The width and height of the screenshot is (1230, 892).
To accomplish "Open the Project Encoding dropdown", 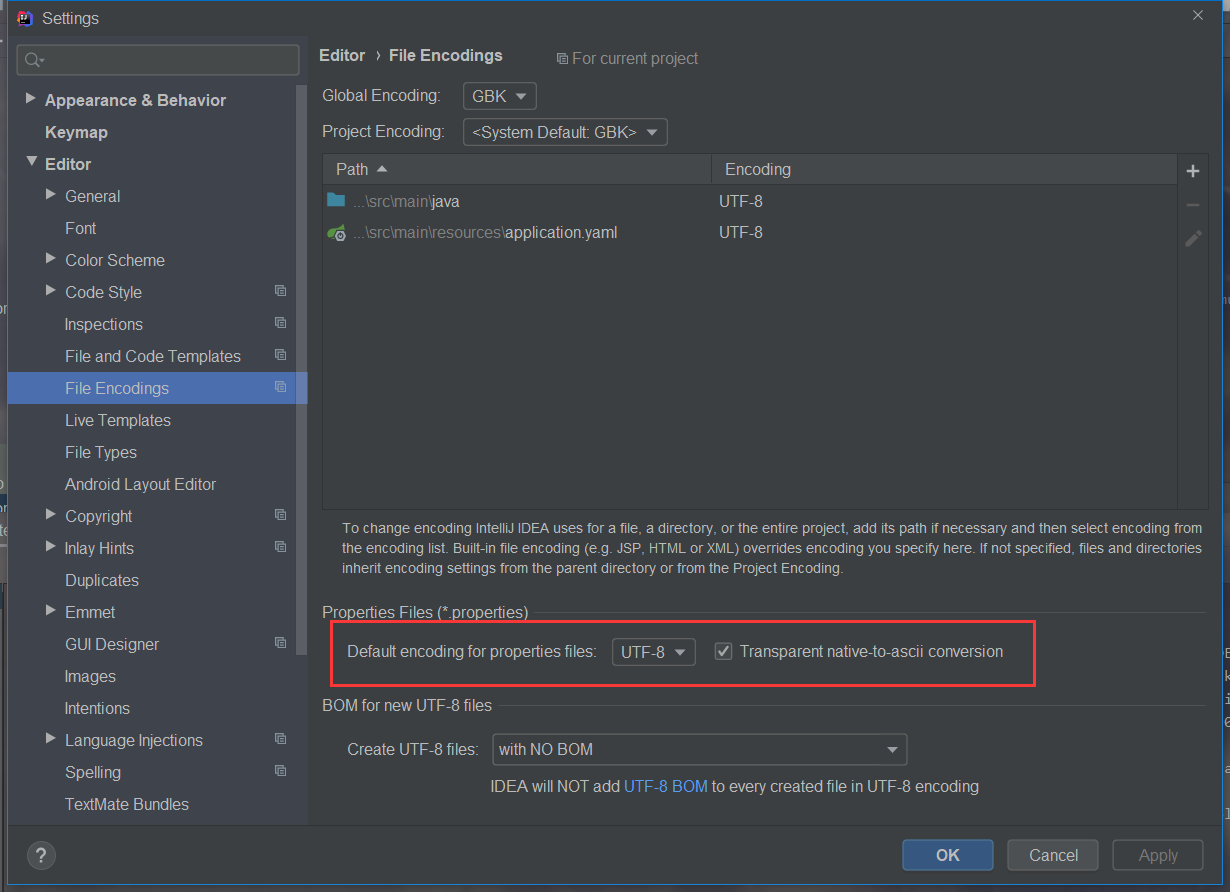I will point(565,132).
